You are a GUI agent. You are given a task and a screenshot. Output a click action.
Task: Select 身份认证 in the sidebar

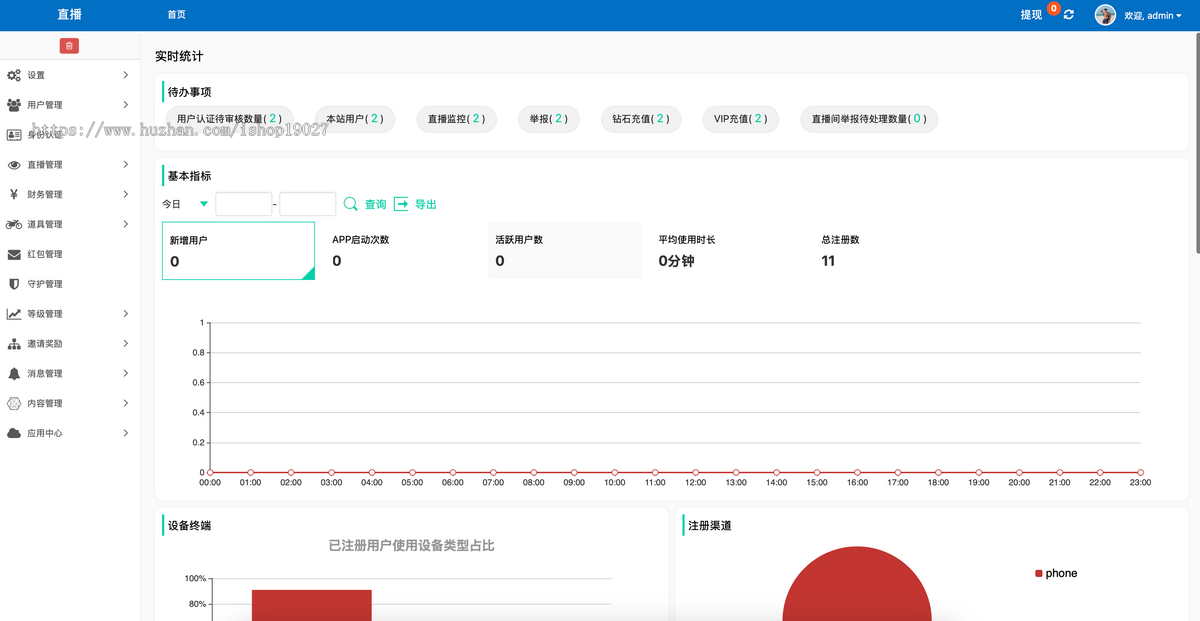coord(70,134)
